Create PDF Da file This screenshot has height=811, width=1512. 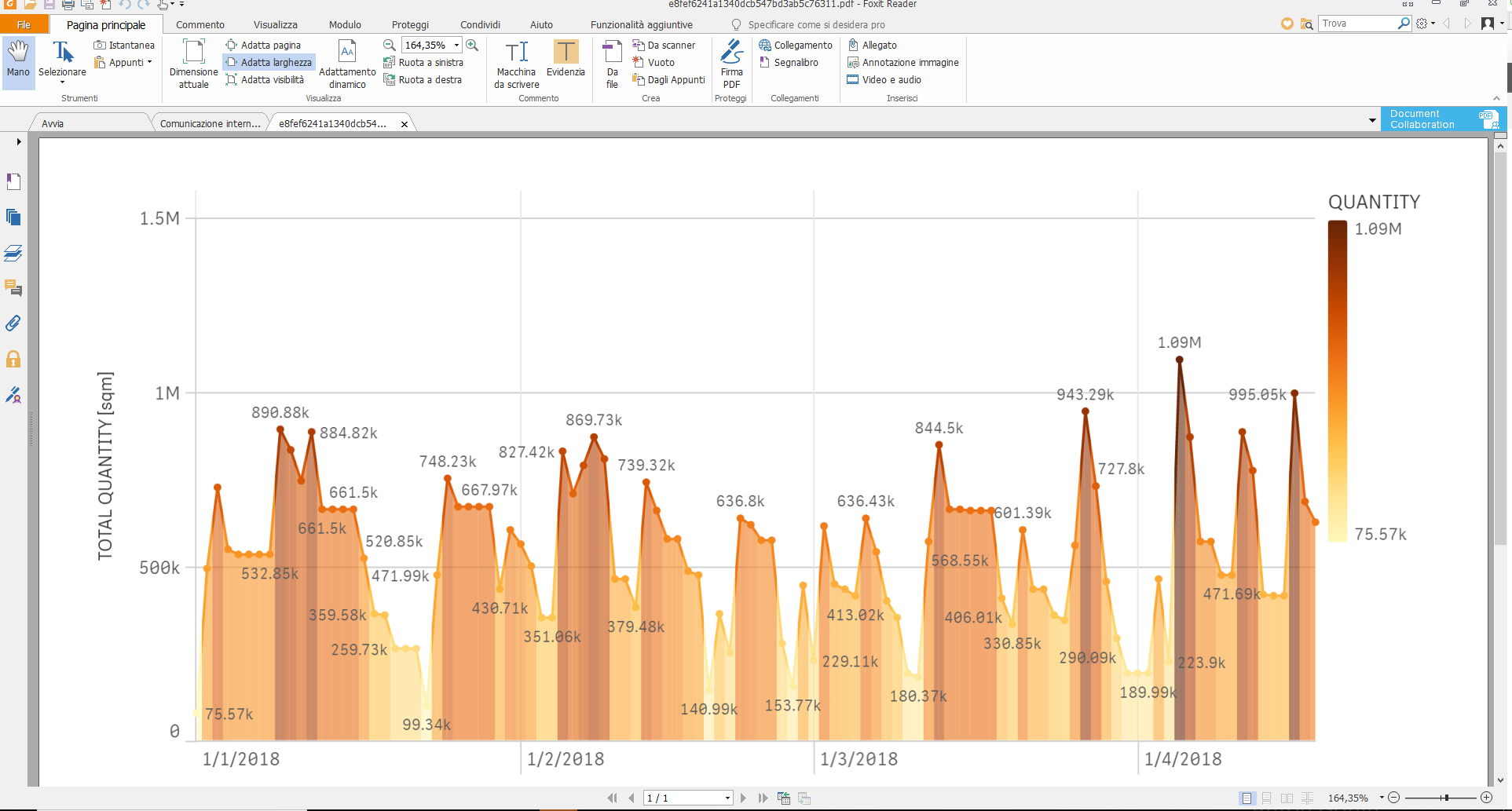612,64
